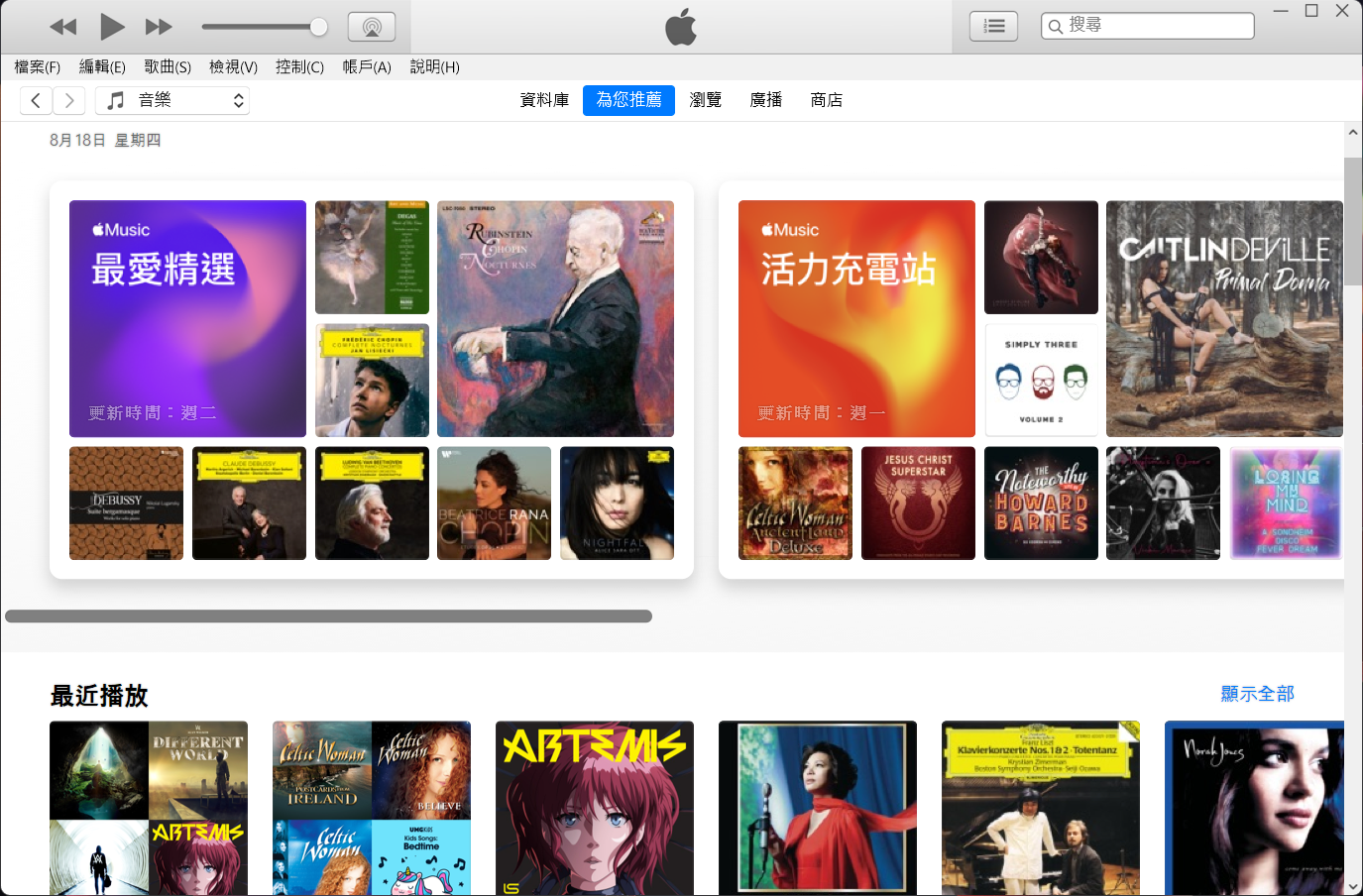1363x896 pixels.
Task: Open the brown Debussy album cover
Action: (126, 504)
